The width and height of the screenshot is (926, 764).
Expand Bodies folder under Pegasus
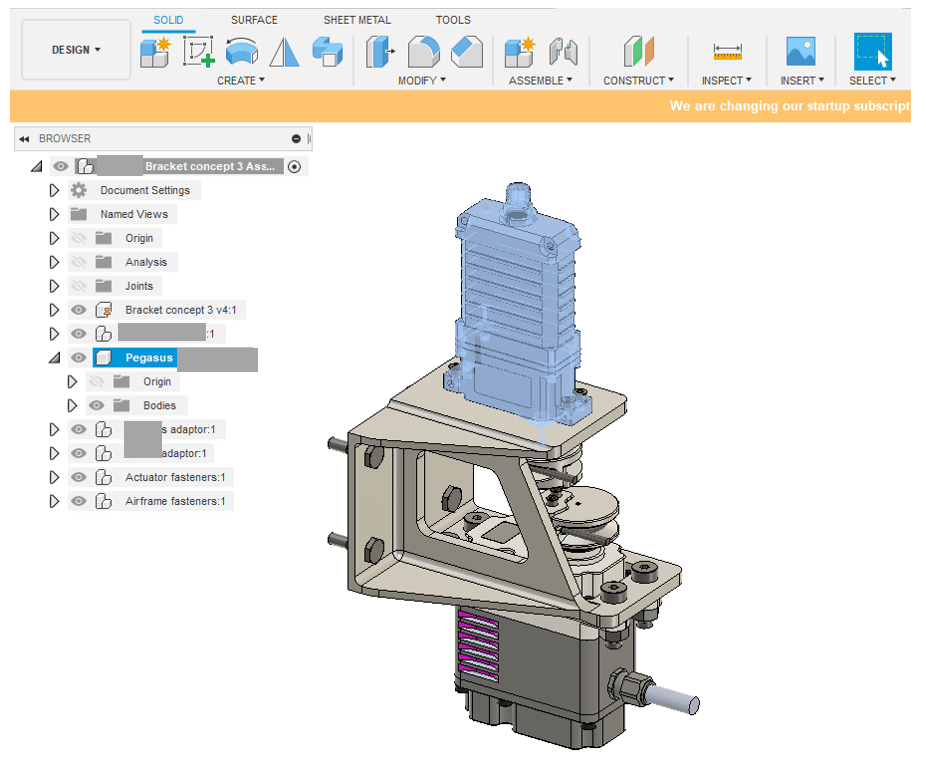[72, 406]
